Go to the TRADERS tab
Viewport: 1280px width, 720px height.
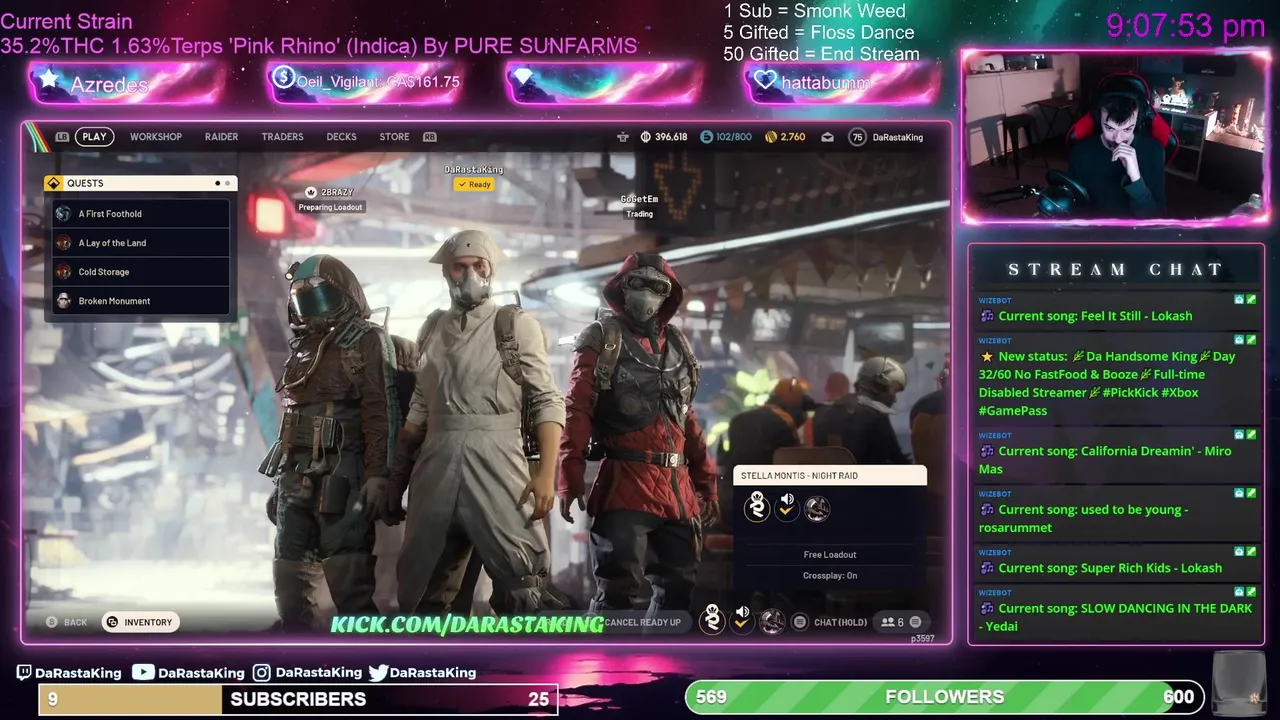[282, 137]
